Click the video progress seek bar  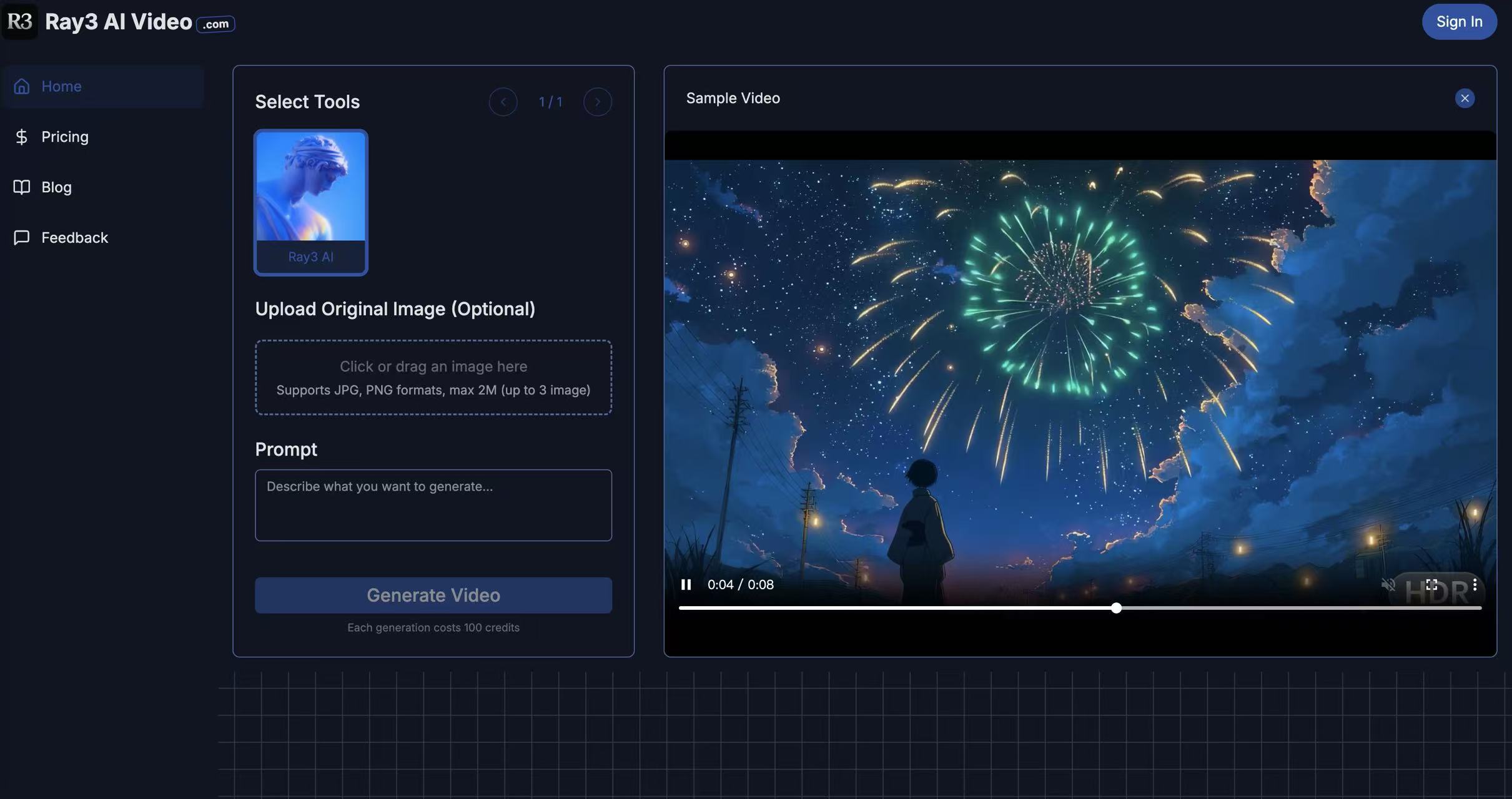pyautogui.click(x=937, y=607)
